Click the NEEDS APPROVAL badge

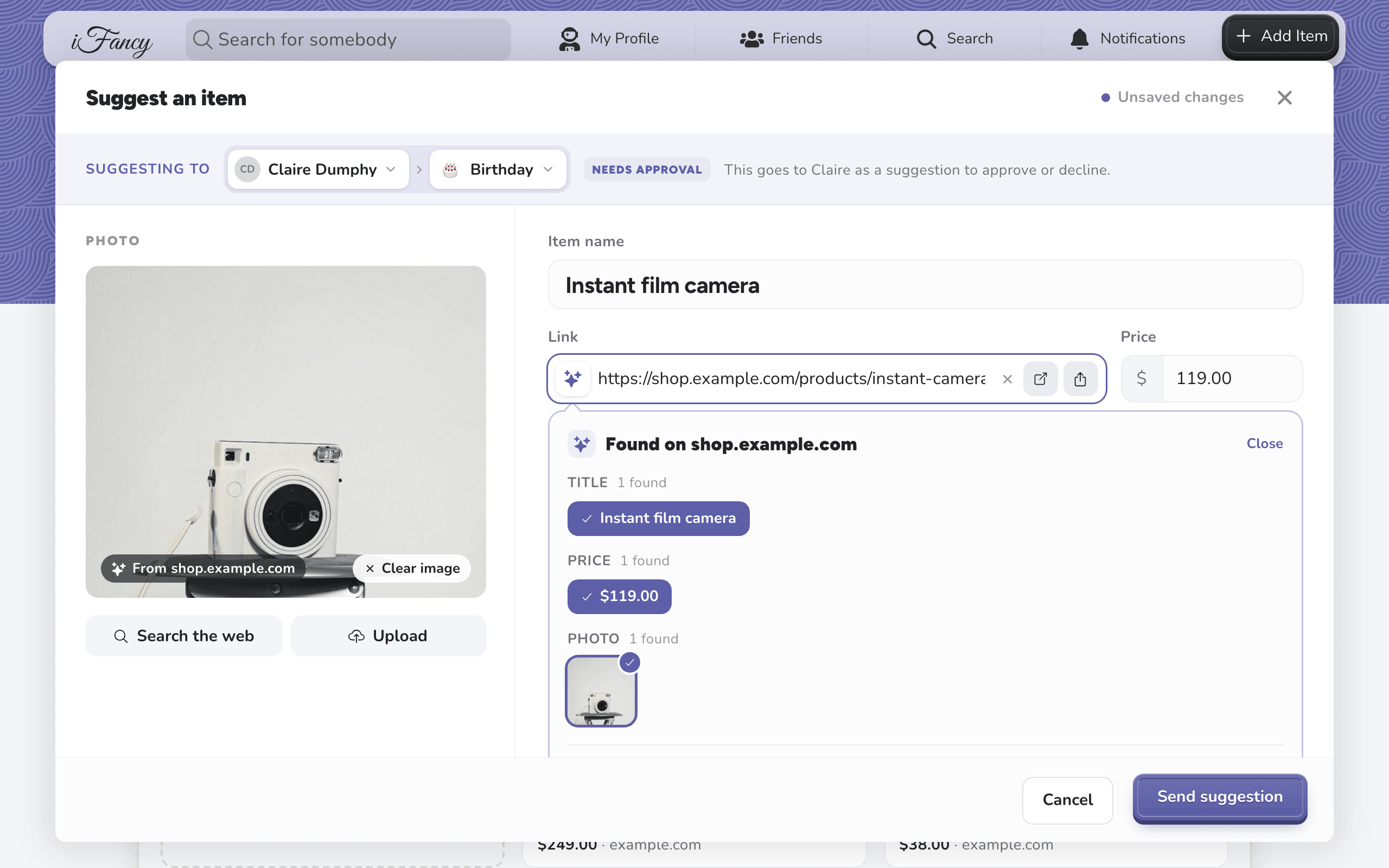[647, 170]
